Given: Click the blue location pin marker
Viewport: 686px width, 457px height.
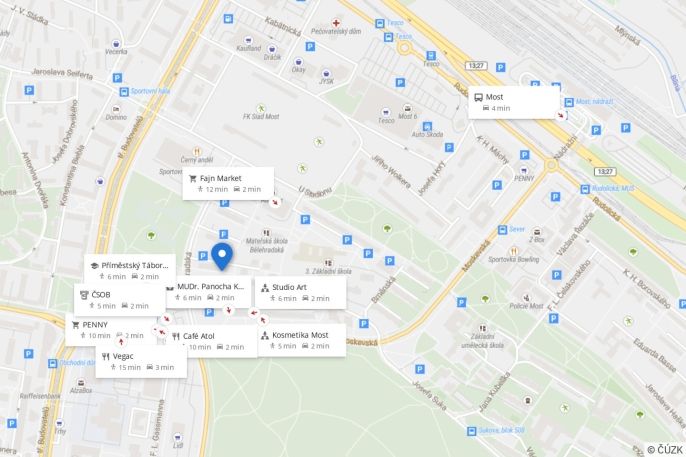Looking at the screenshot, I should 222,257.
